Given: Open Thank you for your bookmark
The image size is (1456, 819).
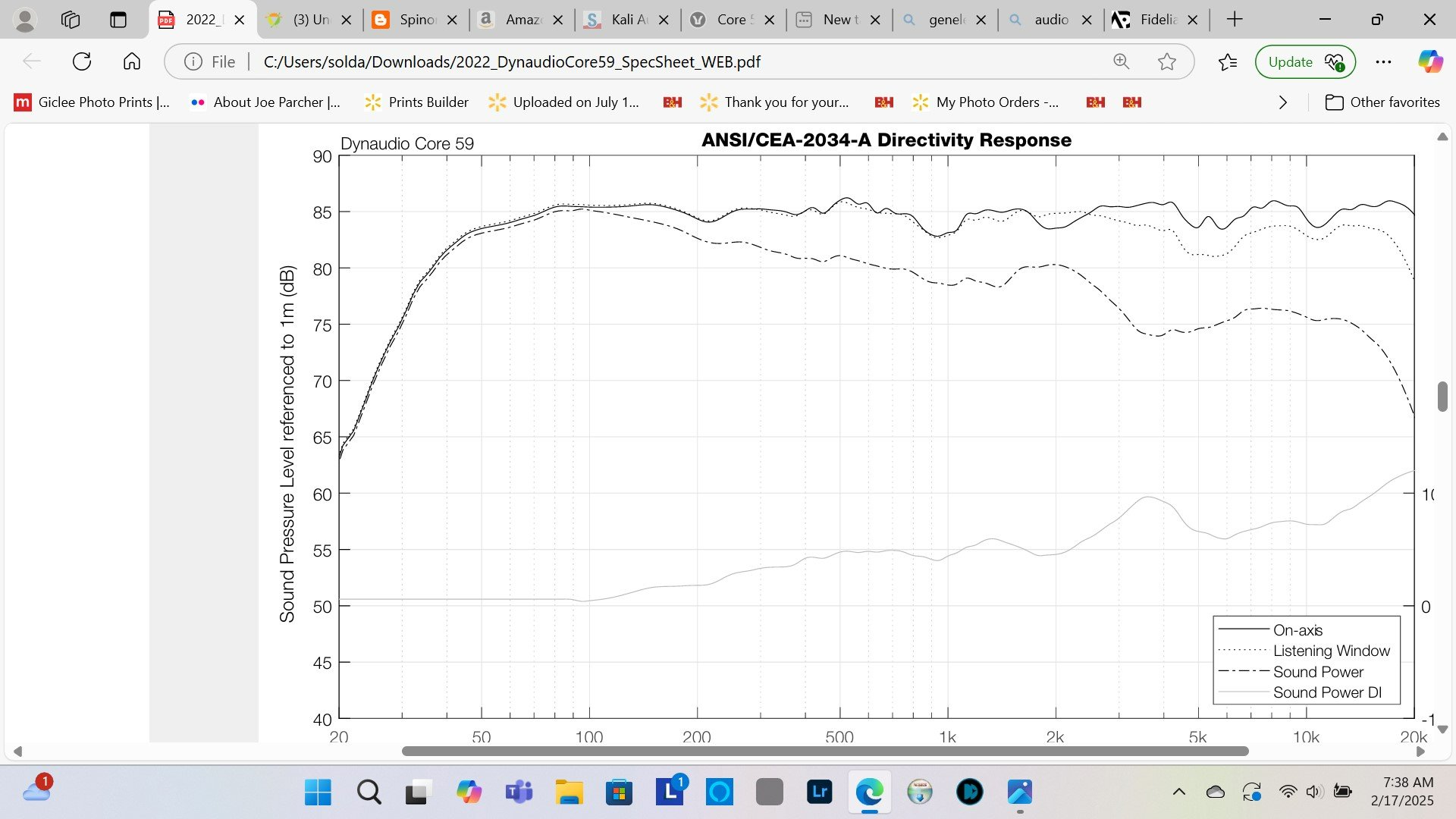Looking at the screenshot, I should click(774, 102).
